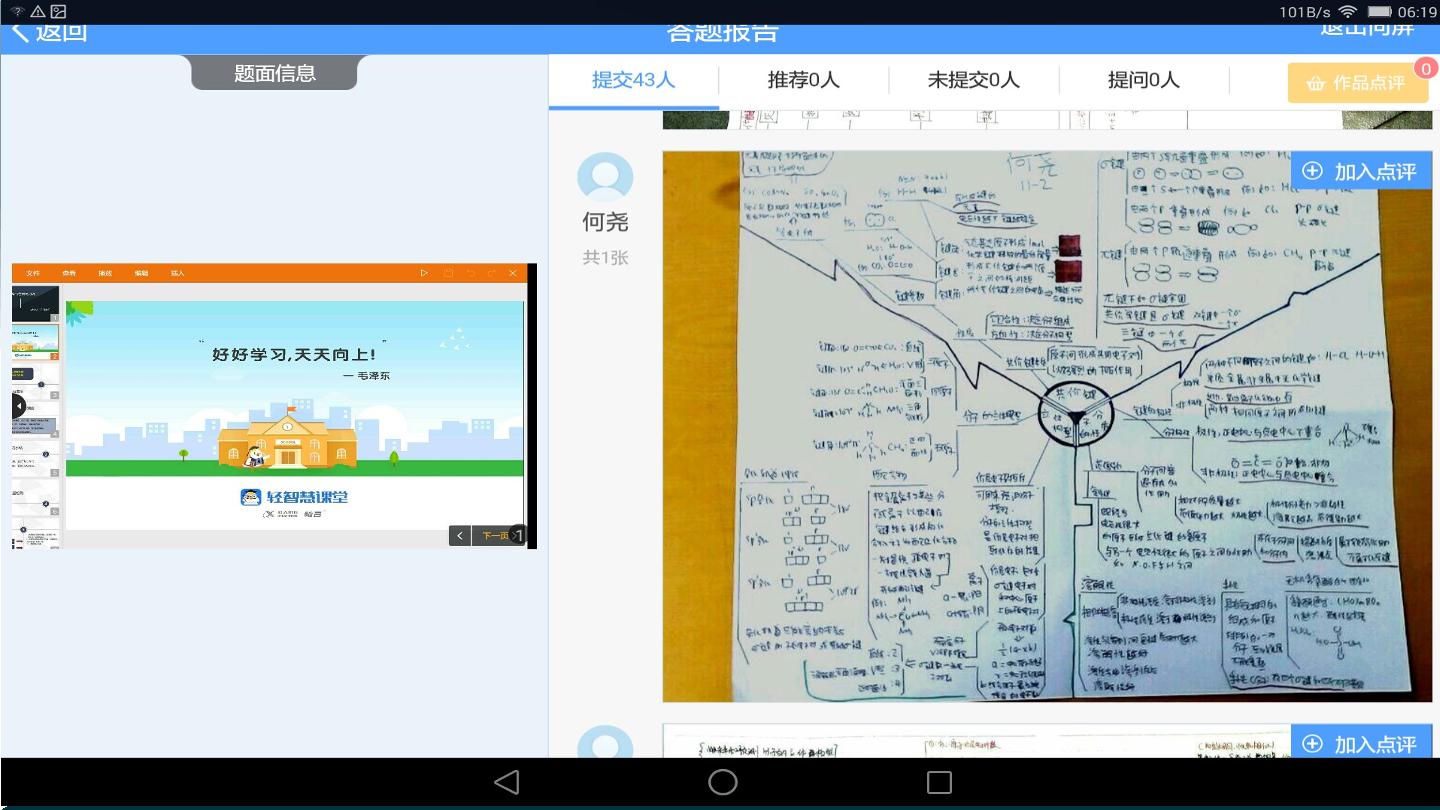
Task: Tap the Android back navigation triangle
Action: (x=507, y=782)
